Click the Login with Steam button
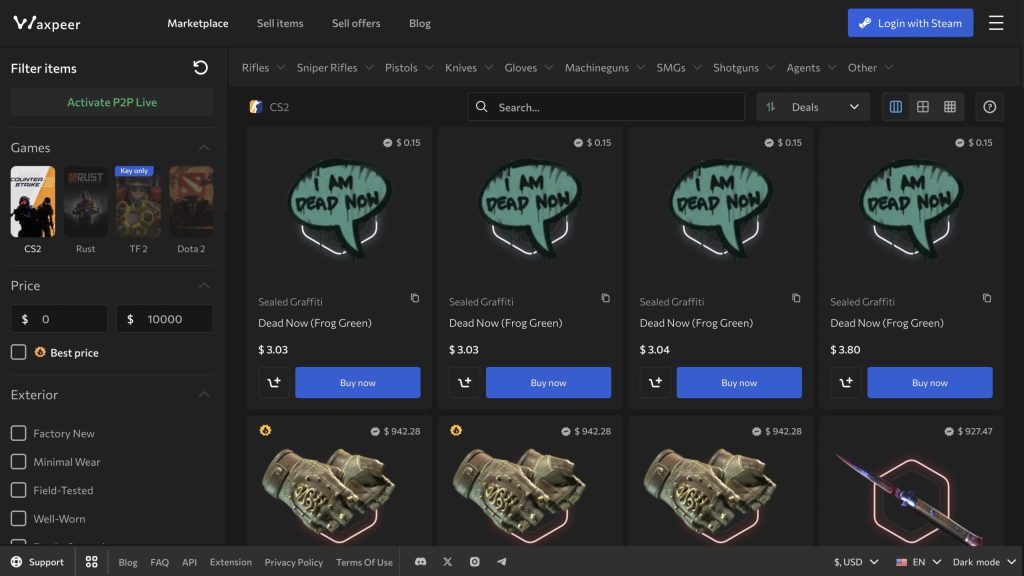Viewport: 1024px width, 576px height. pos(910,23)
